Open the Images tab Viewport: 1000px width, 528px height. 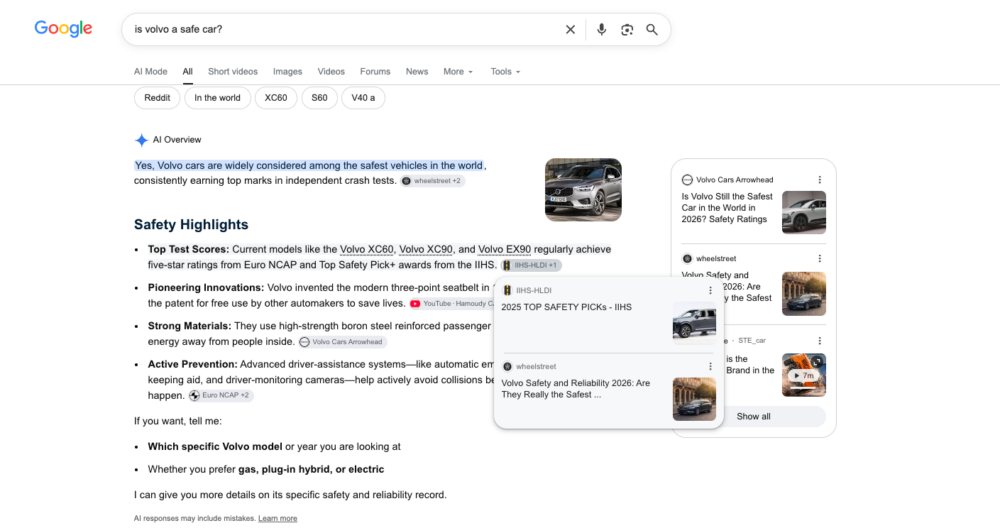[x=288, y=71]
